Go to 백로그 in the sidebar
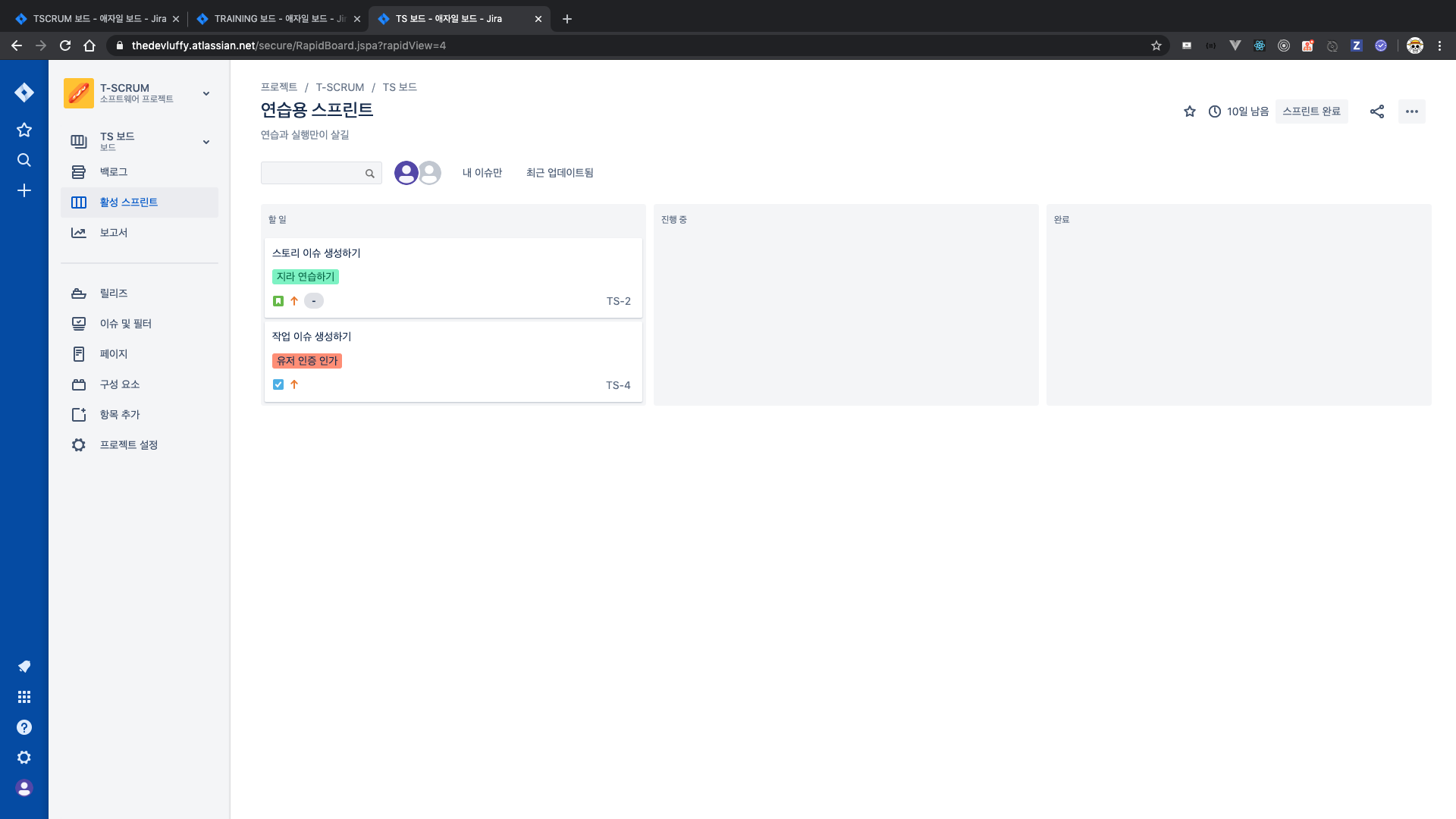This screenshot has height=819, width=1456. 114,172
